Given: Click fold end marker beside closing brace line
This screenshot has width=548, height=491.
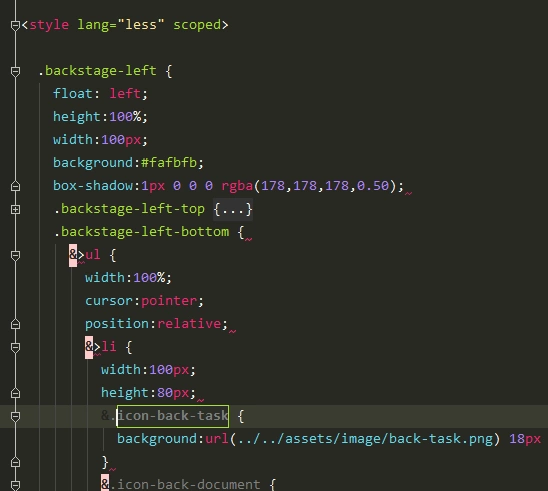Looking at the screenshot, I should click(x=15, y=462).
